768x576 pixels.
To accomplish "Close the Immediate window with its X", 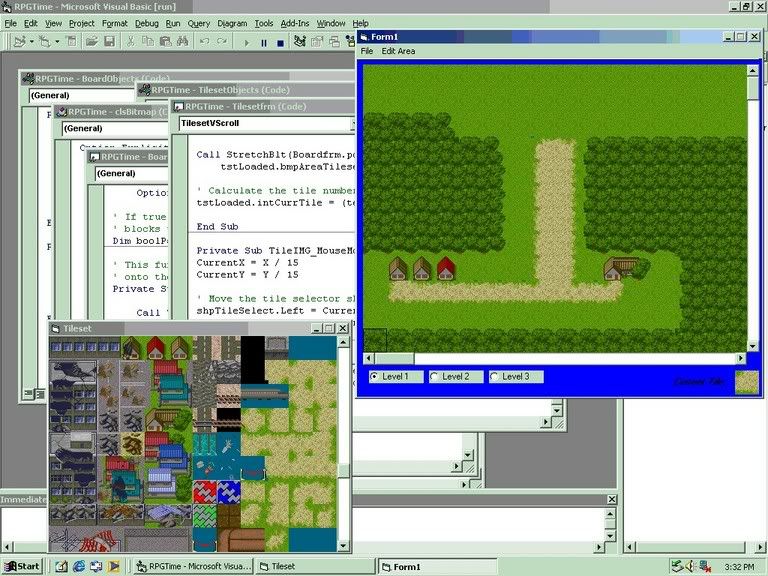I will (612, 499).
